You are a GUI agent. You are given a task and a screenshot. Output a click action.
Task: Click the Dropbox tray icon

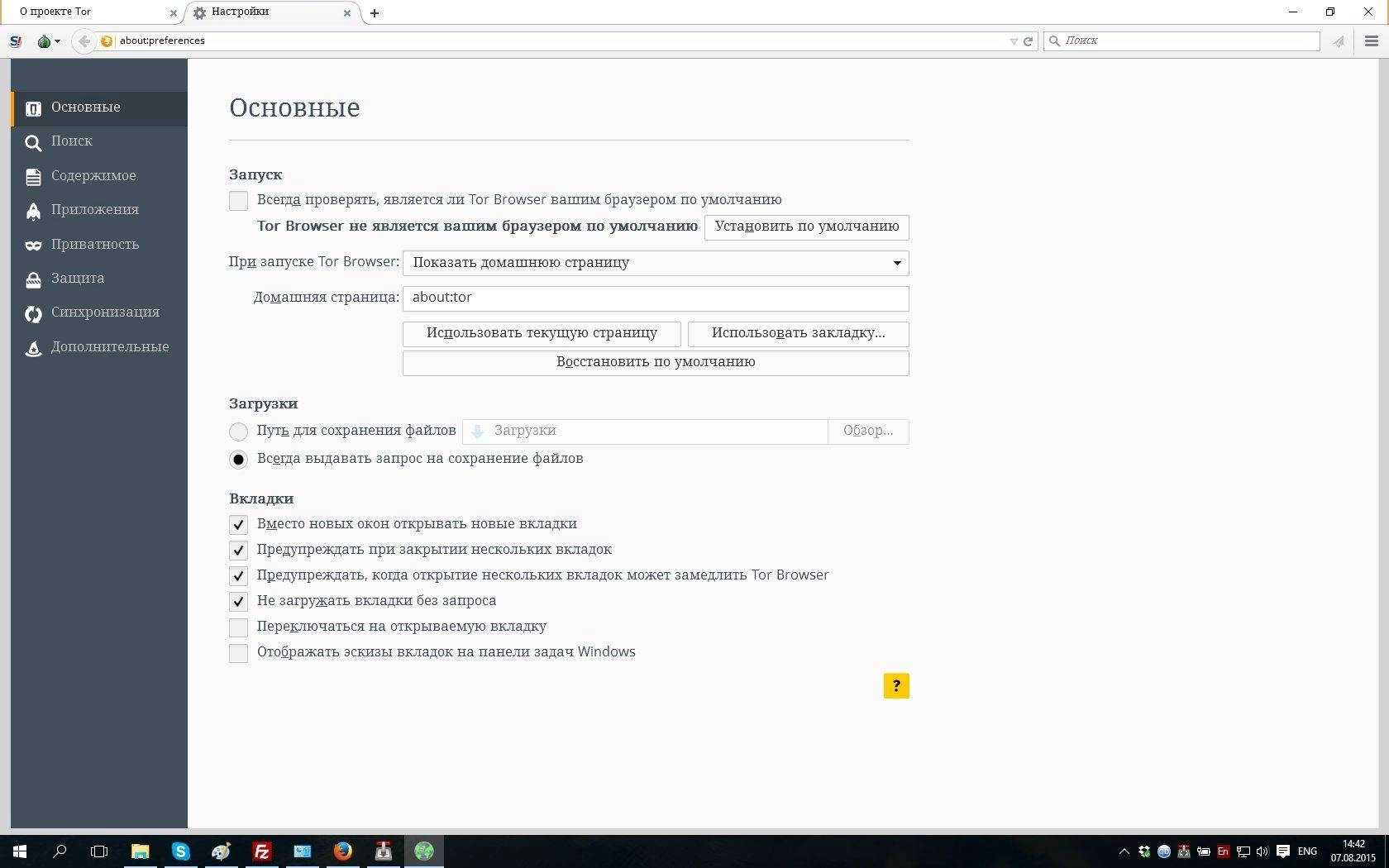pyautogui.click(x=1144, y=851)
